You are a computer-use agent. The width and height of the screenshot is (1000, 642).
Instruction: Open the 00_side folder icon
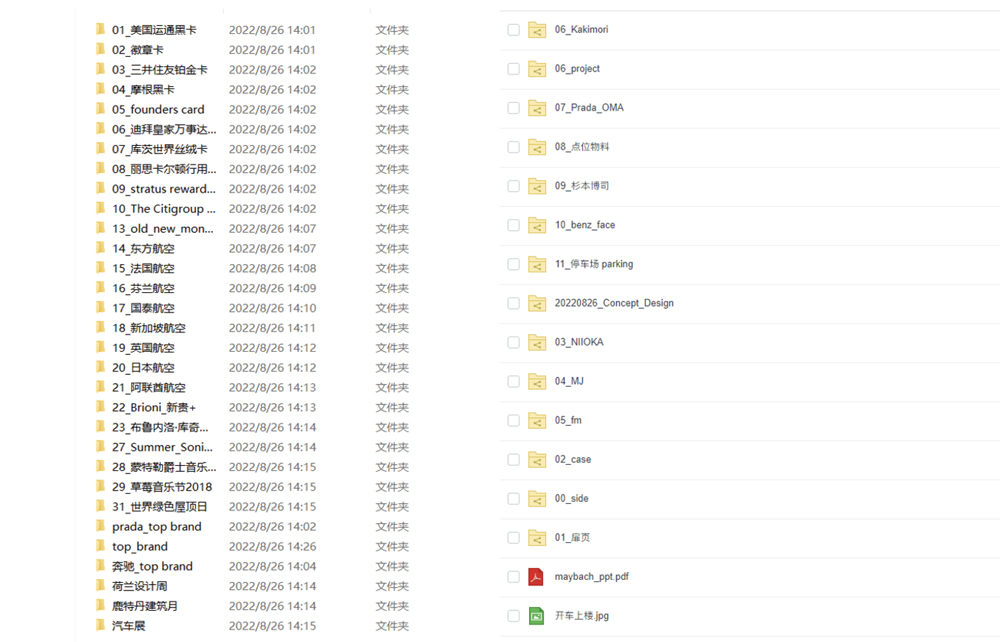pos(537,499)
